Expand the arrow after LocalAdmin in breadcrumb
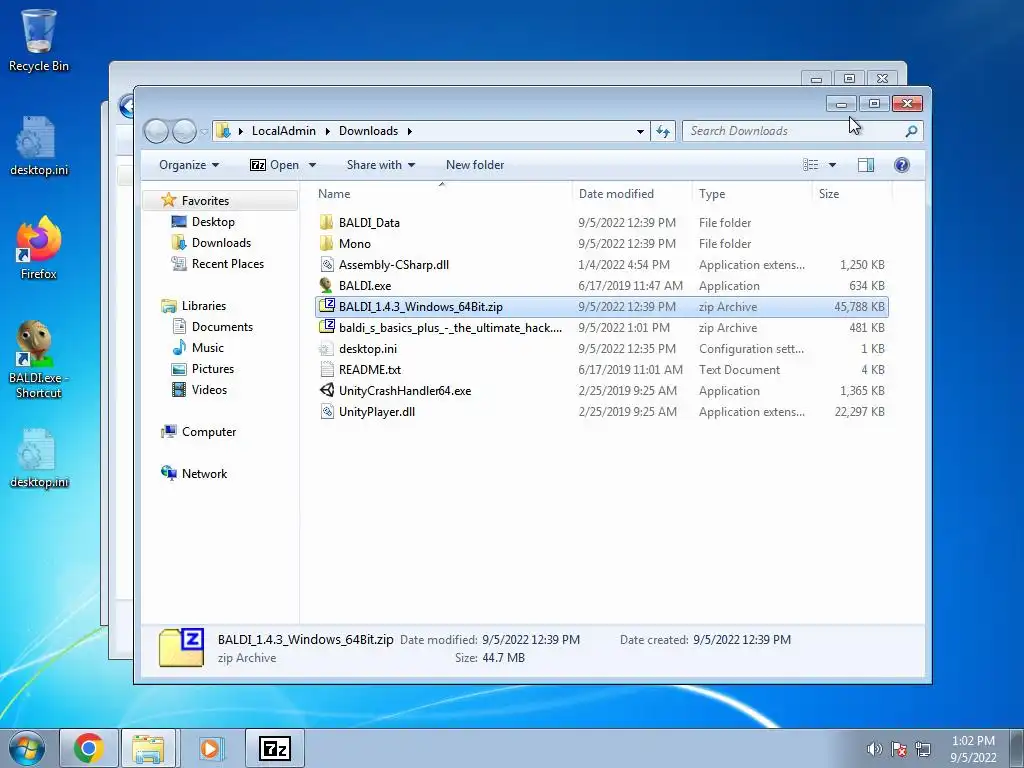The image size is (1024, 768). pos(327,131)
